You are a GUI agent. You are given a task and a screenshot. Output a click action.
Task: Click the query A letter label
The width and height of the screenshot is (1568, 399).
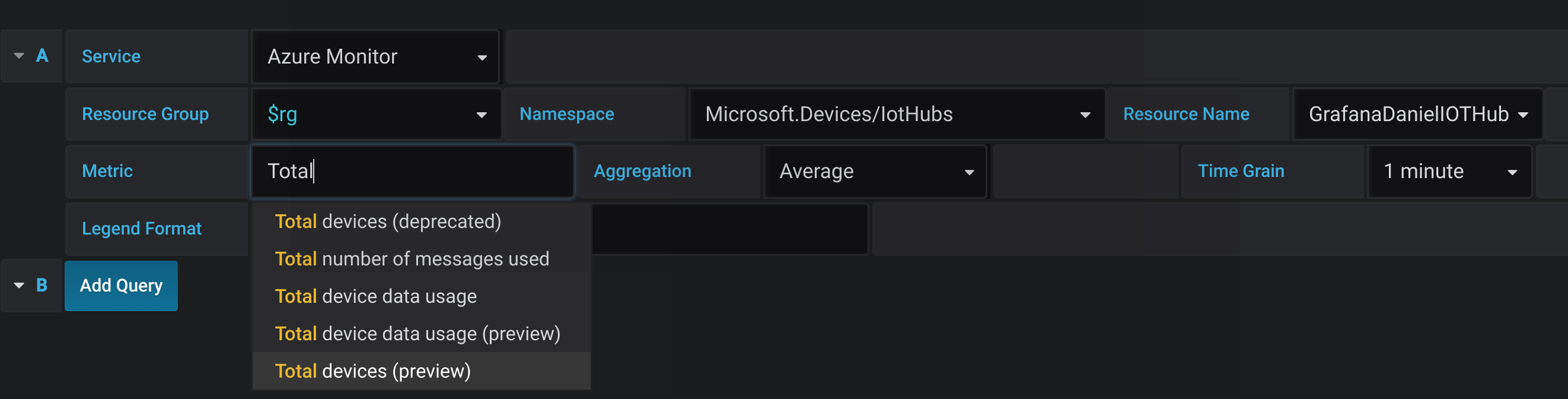(x=42, y=56)
